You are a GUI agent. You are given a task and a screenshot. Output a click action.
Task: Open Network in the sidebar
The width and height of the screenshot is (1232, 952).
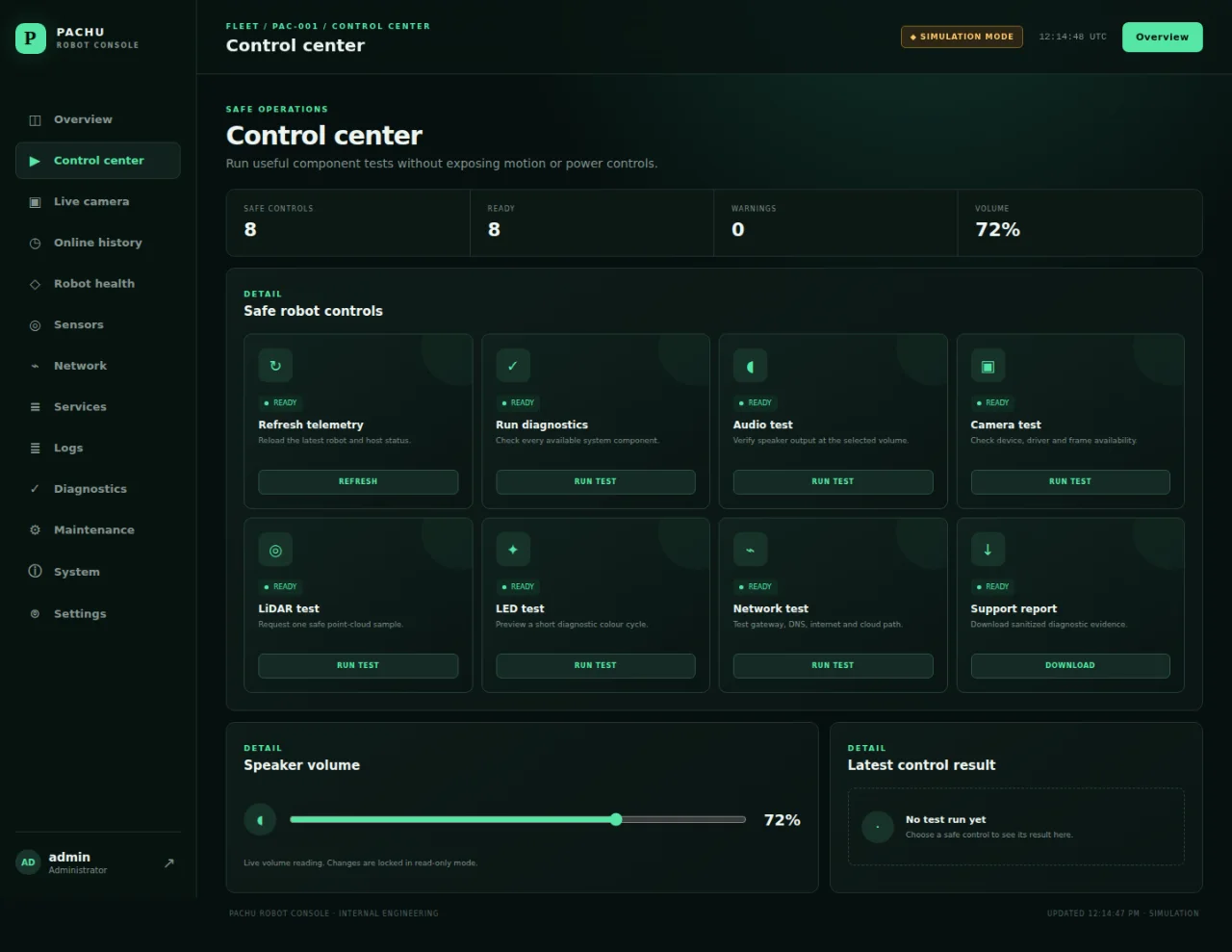pos(98,366)
